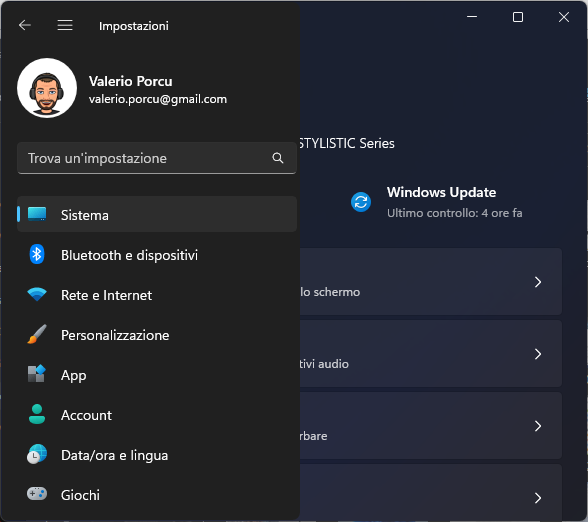
Task: Focus the Trova un'impostazione search field
Action: (157, 158)
